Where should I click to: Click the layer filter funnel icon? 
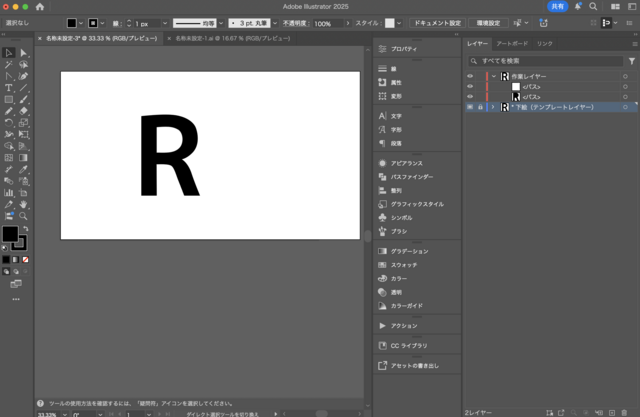tap(631, 61)
